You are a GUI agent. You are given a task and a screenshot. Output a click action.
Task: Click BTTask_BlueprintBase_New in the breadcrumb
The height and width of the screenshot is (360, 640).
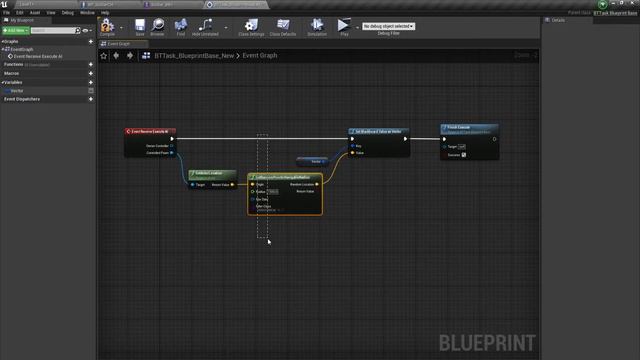pos(194,56)
